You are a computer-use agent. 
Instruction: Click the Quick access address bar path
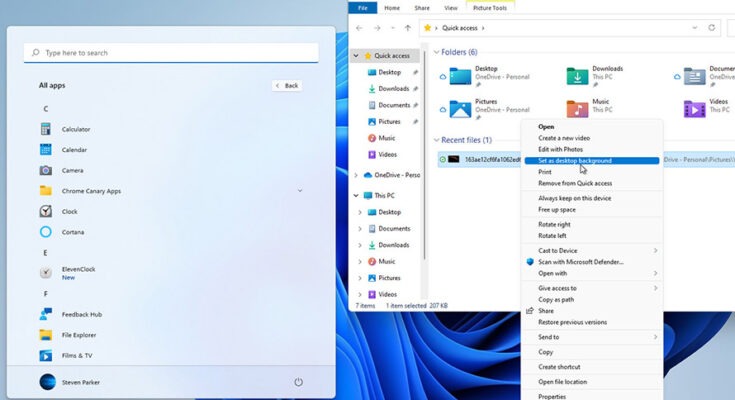point(460,28)
